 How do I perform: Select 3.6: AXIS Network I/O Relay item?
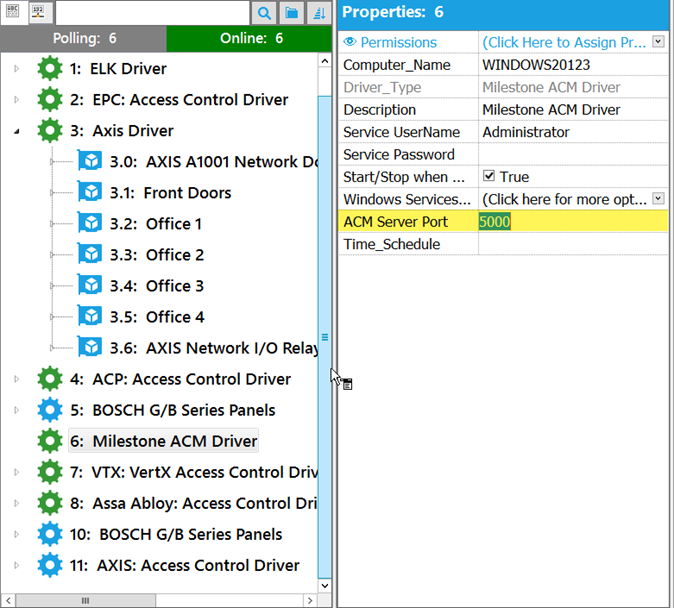[x=214, y=348]
